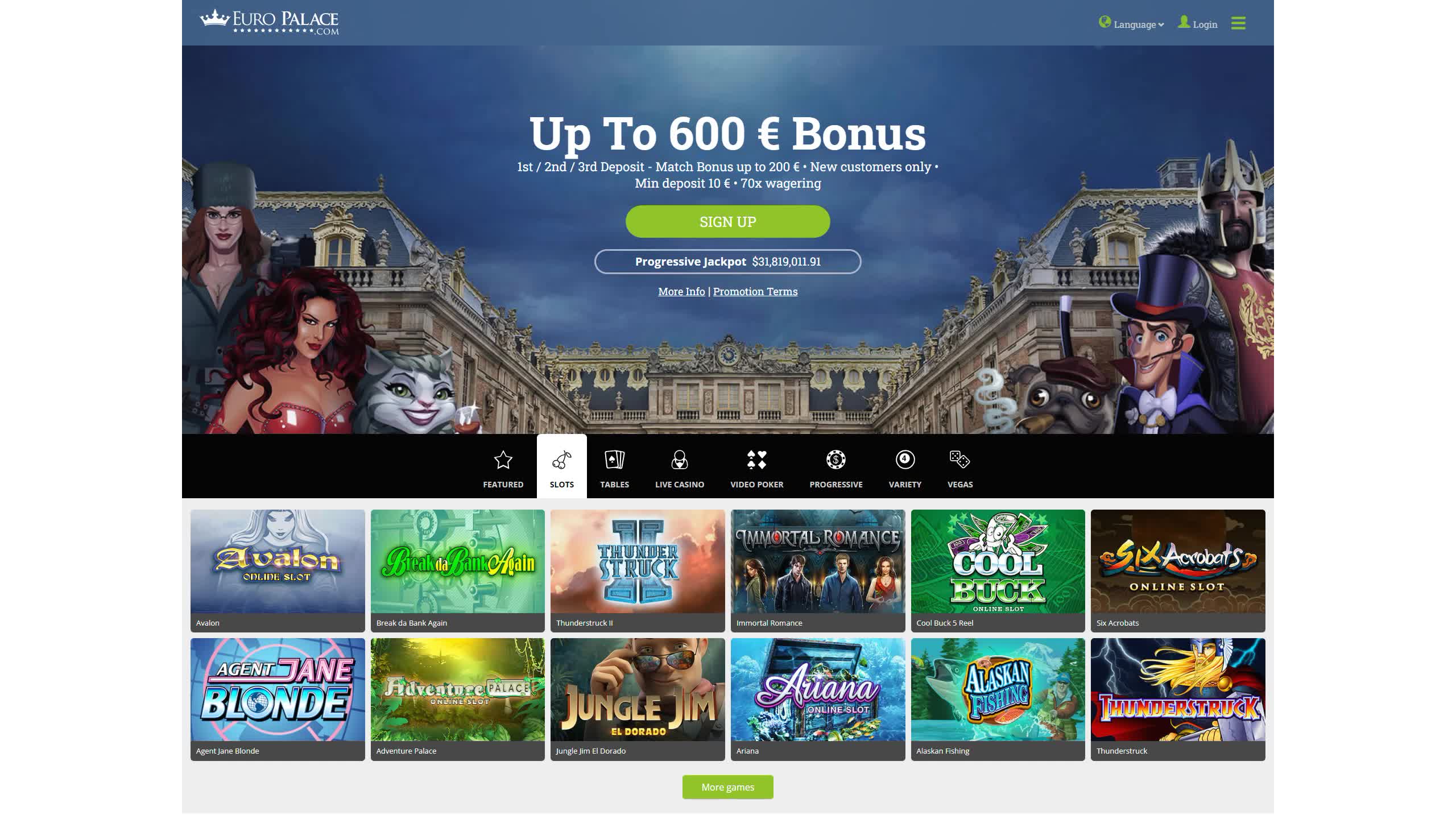
Task: Expand the Language dropdown
Action: coord(1131,23)
